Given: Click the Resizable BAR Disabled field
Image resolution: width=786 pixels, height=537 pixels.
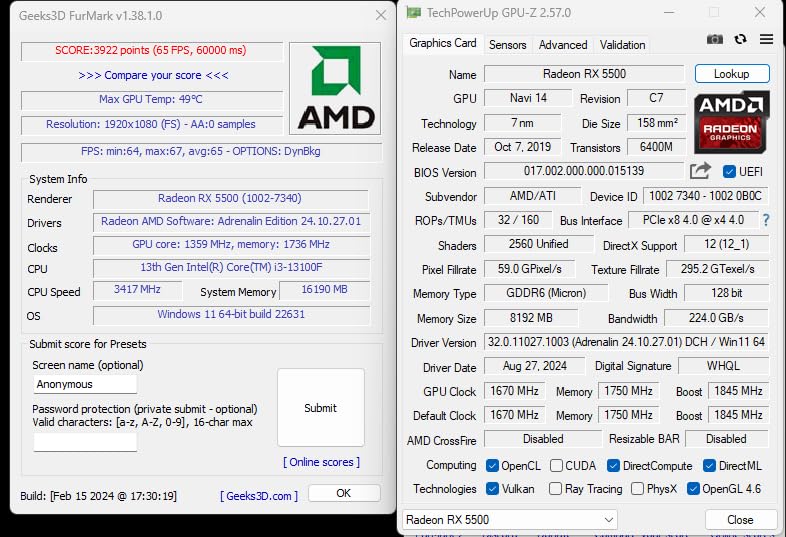Looking at the screenshot, I should tap(726, 439).
